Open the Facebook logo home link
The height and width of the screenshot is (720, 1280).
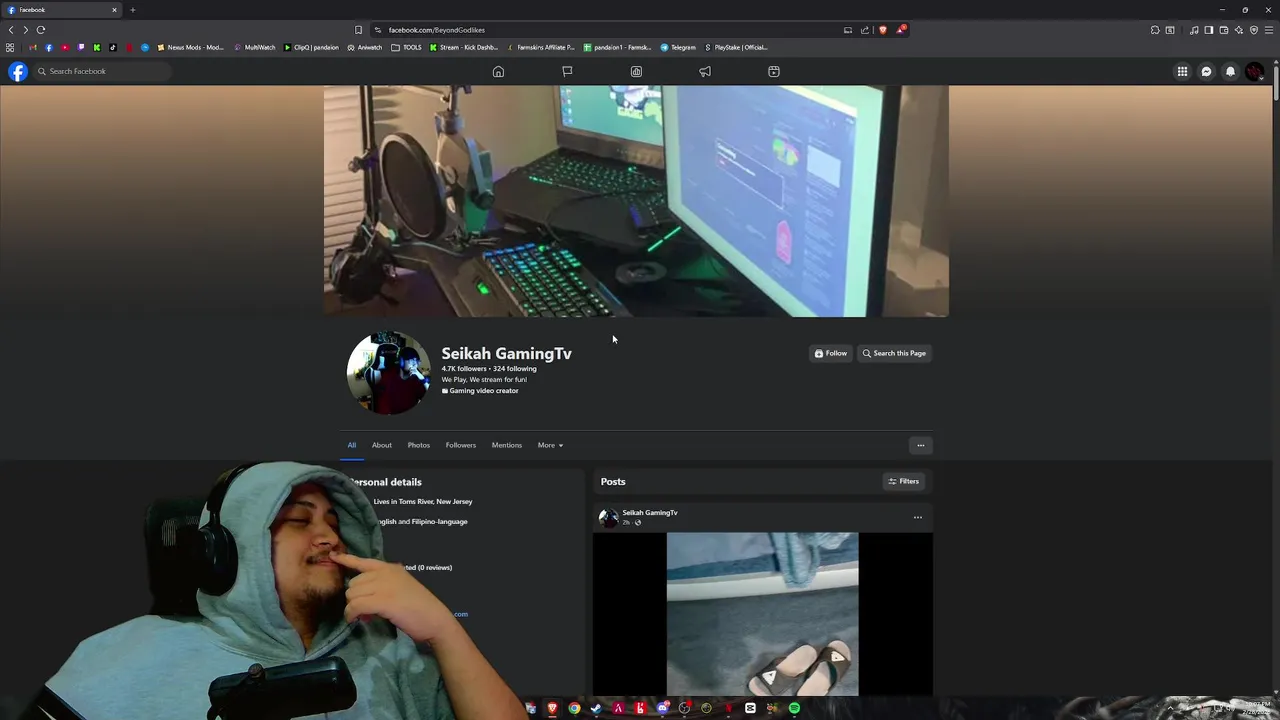tap(18, 71)
